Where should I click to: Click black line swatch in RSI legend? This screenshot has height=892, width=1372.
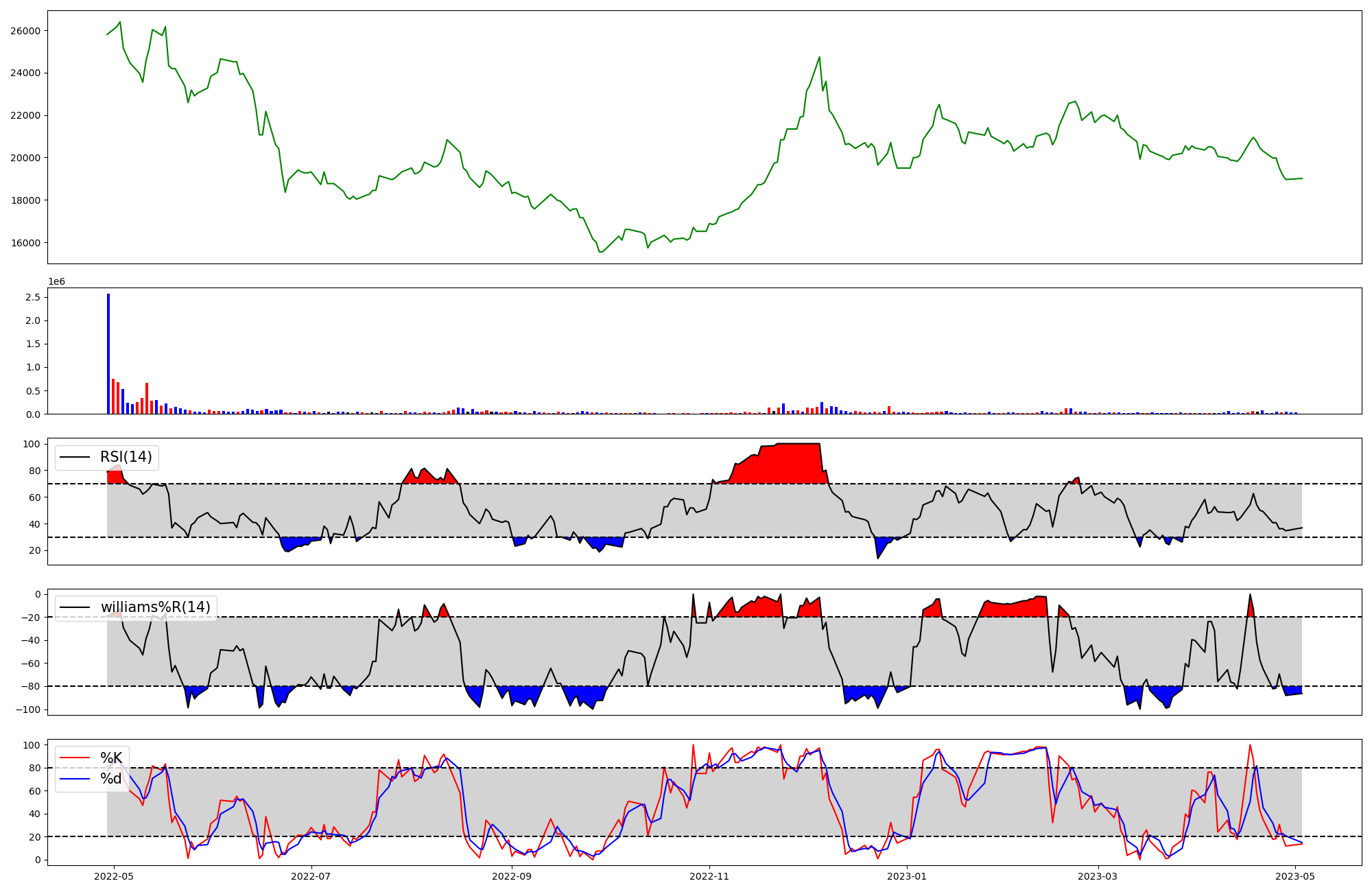click(x=75, y=457)
